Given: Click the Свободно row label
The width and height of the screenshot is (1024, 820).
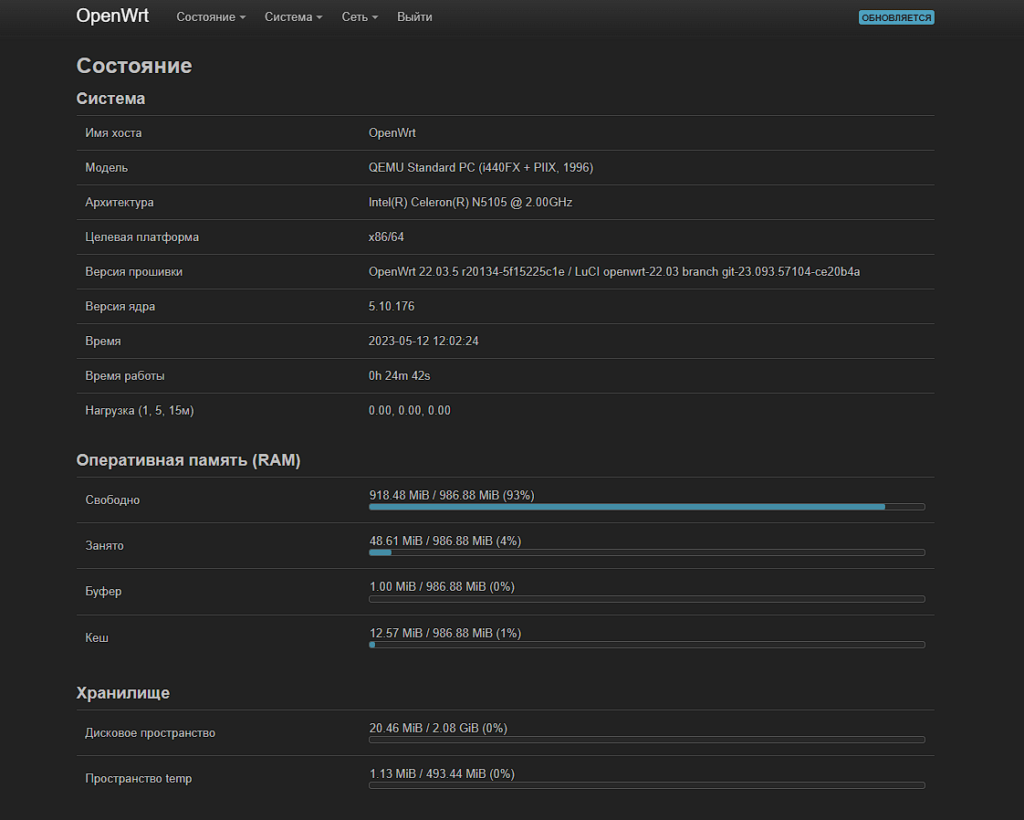Looking at the screenshot, I should 112,499.
